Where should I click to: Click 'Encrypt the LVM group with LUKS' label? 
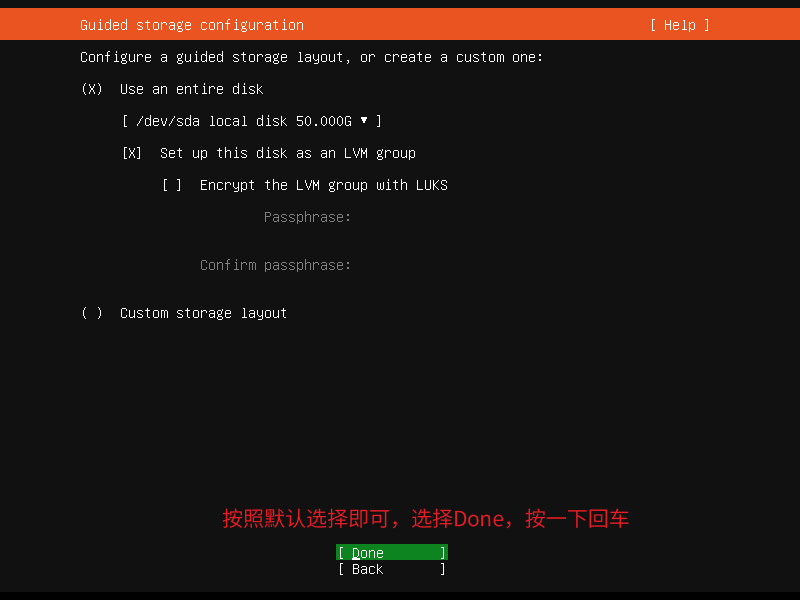pyautogui.click(x=323, y=185)
